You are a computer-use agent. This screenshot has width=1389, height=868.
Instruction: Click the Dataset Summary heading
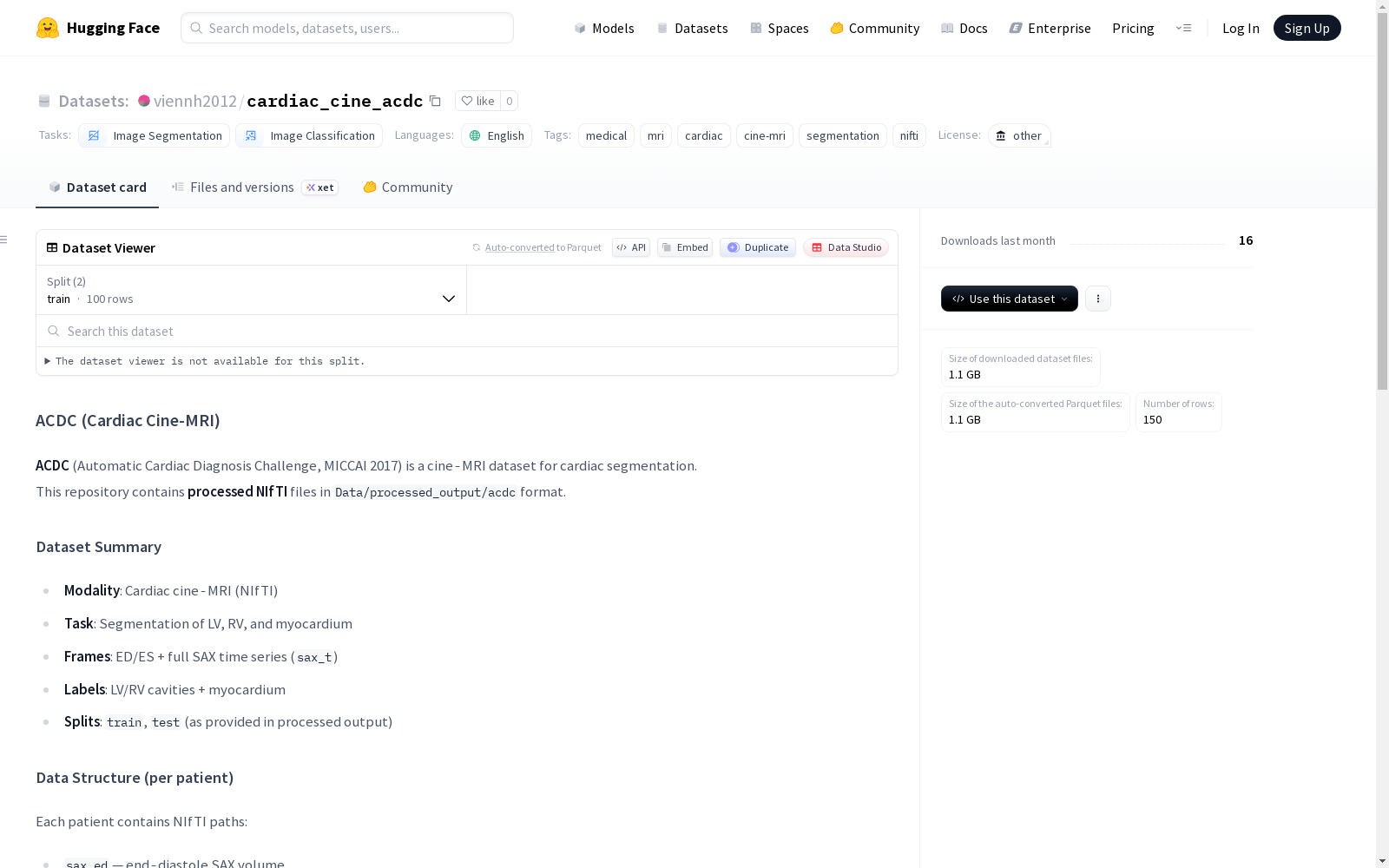click(99, 547)
